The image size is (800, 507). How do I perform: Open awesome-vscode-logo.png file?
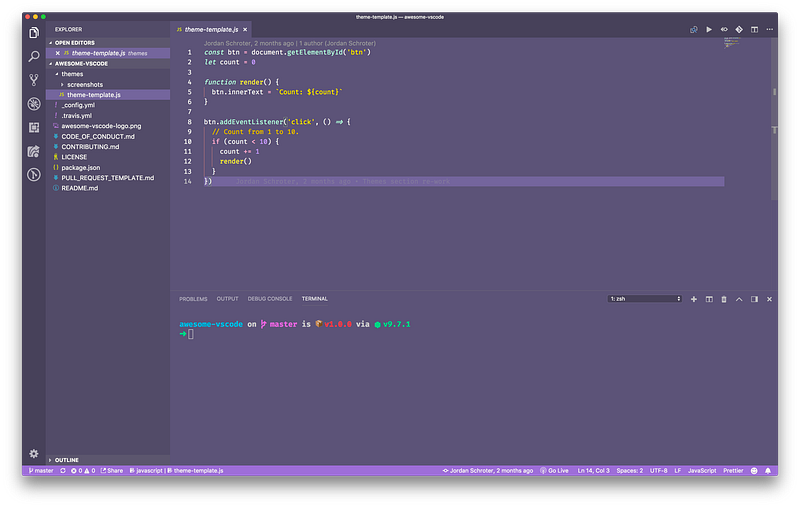click(101, 126)
